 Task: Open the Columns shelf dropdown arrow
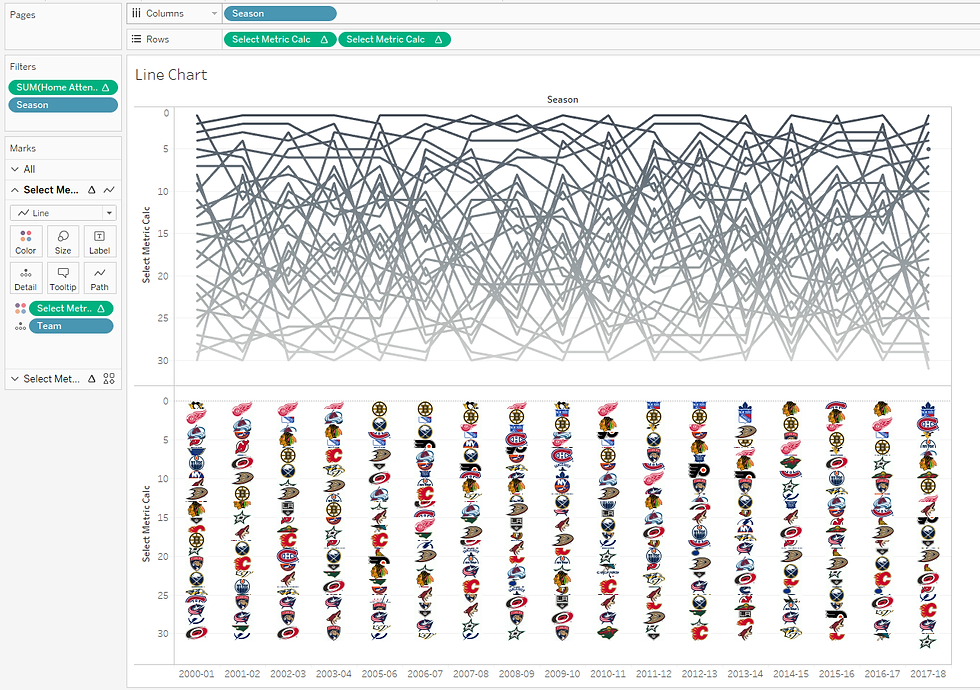tap(214, 13)
